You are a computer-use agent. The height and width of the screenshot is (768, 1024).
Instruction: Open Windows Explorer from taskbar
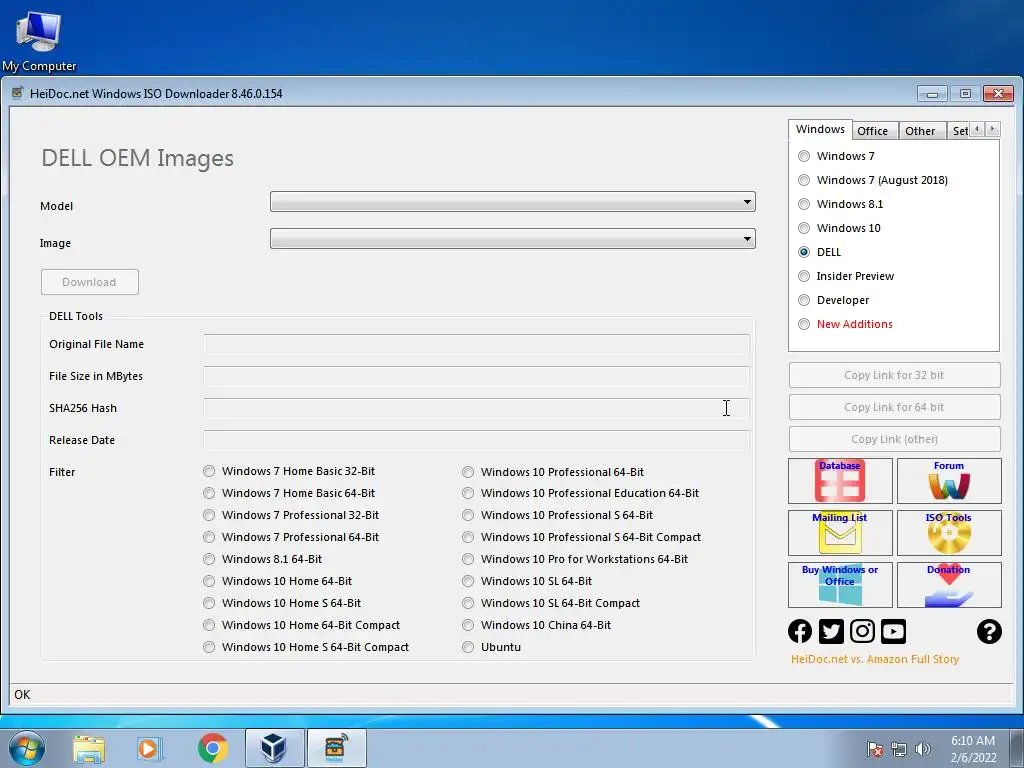(89, 748)
